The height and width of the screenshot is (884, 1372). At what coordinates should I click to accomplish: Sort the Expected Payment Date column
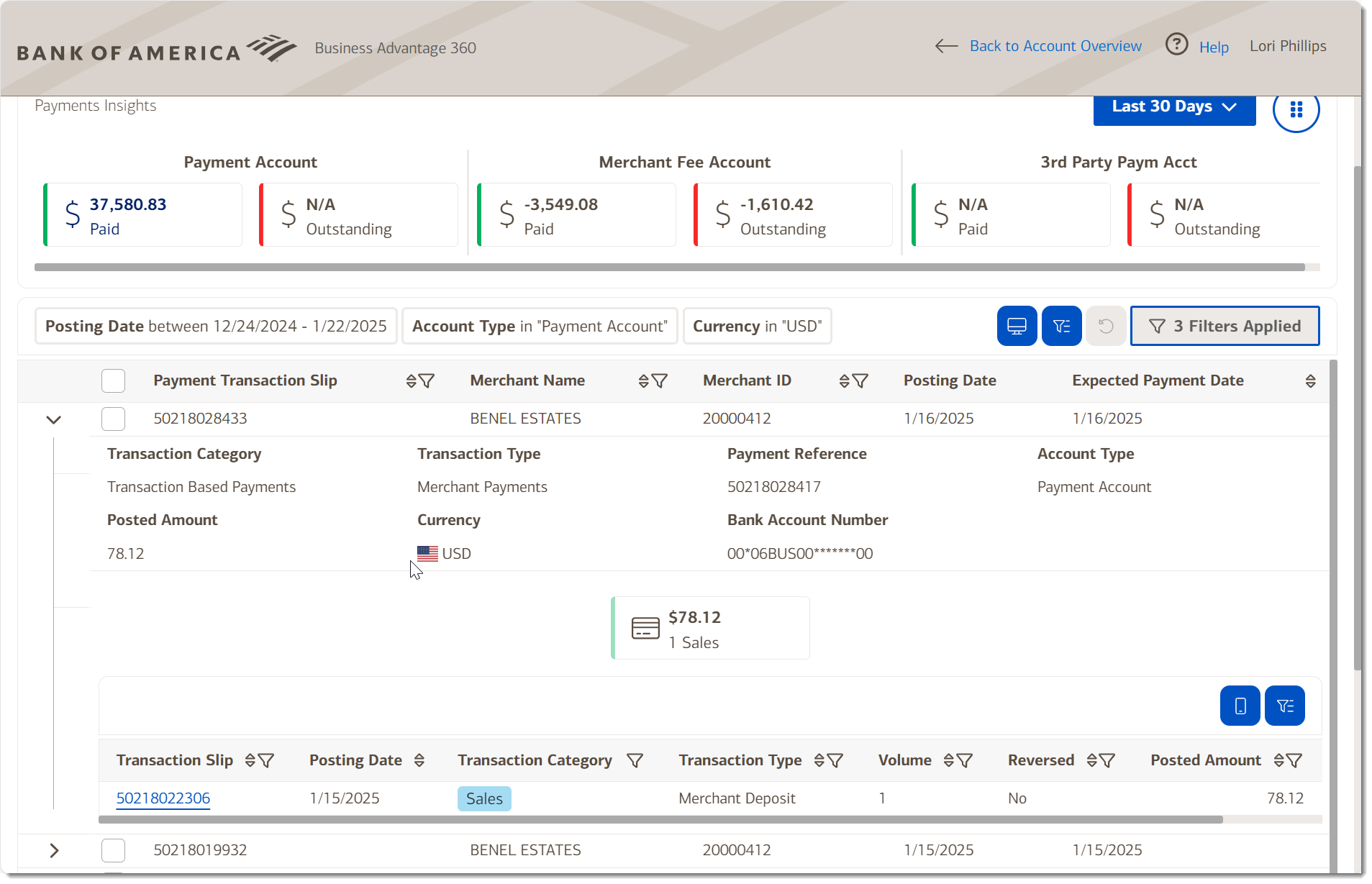[x=1310, y=381]
